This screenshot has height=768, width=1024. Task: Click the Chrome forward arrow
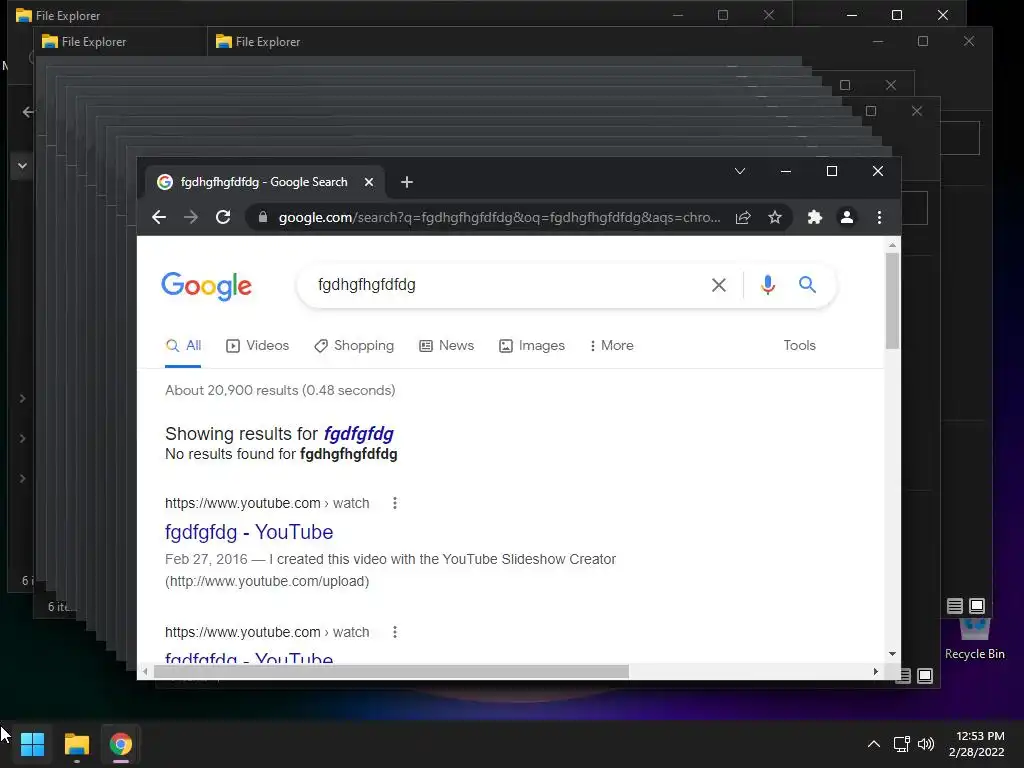(191, 217)
